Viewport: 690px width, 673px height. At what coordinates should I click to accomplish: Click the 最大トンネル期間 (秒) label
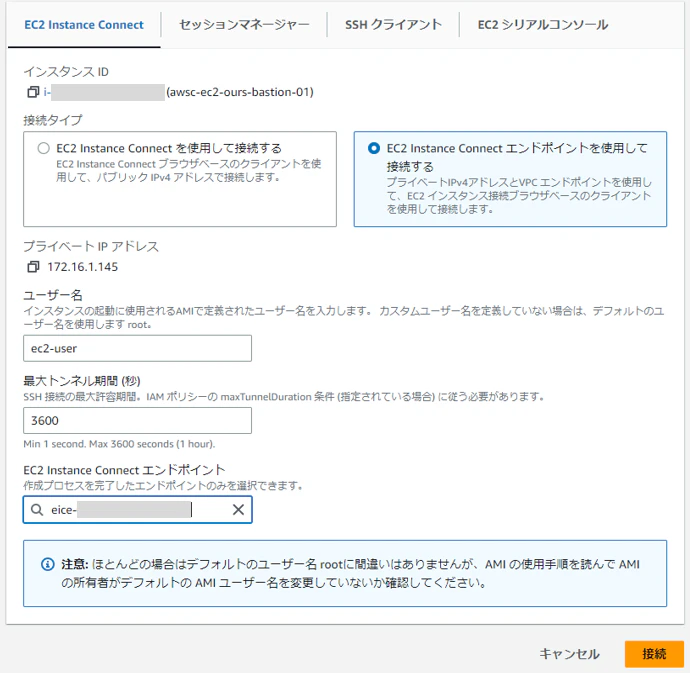pyautogui.click(x=82, y=380)
